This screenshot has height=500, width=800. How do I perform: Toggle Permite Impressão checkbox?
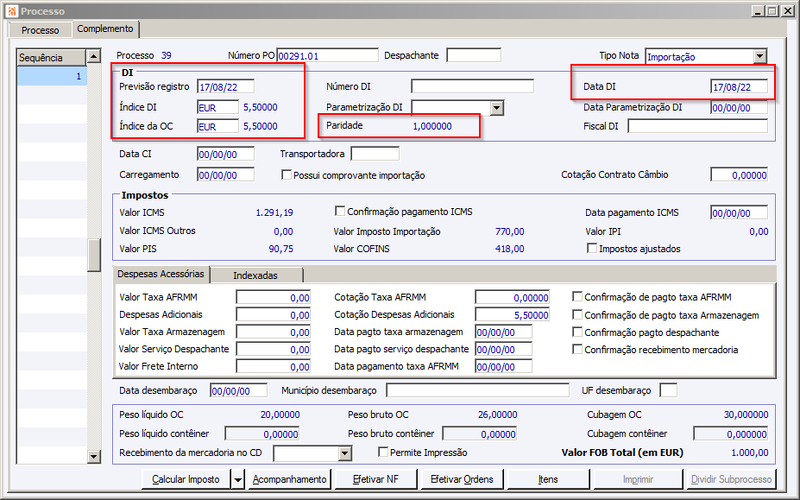pos(383,452)
